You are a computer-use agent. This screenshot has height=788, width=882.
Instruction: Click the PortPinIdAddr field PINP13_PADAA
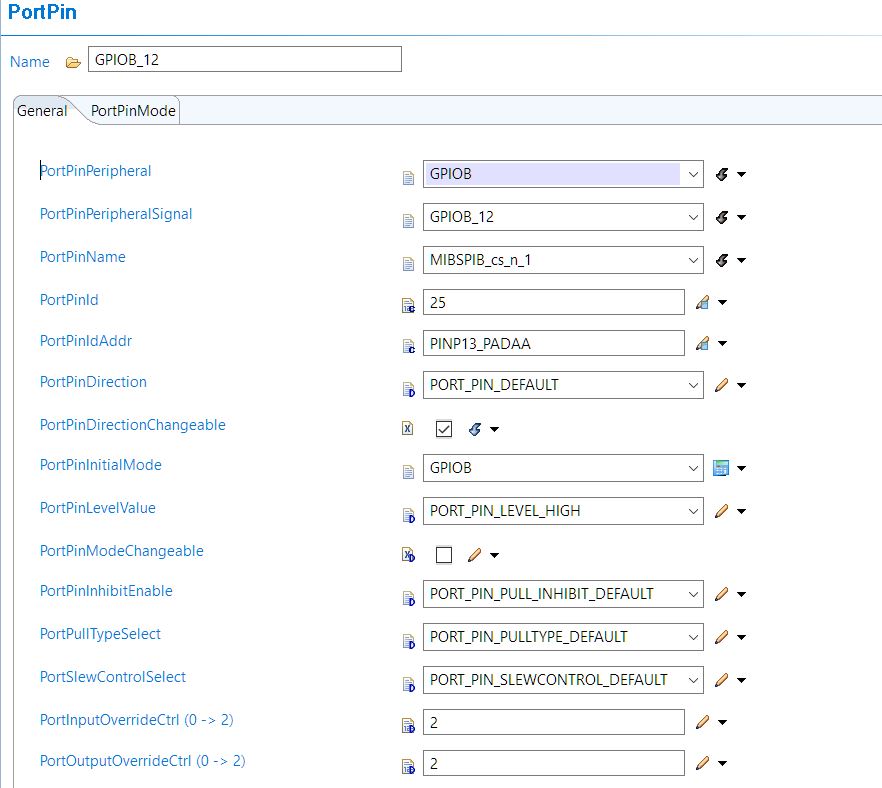554,343
